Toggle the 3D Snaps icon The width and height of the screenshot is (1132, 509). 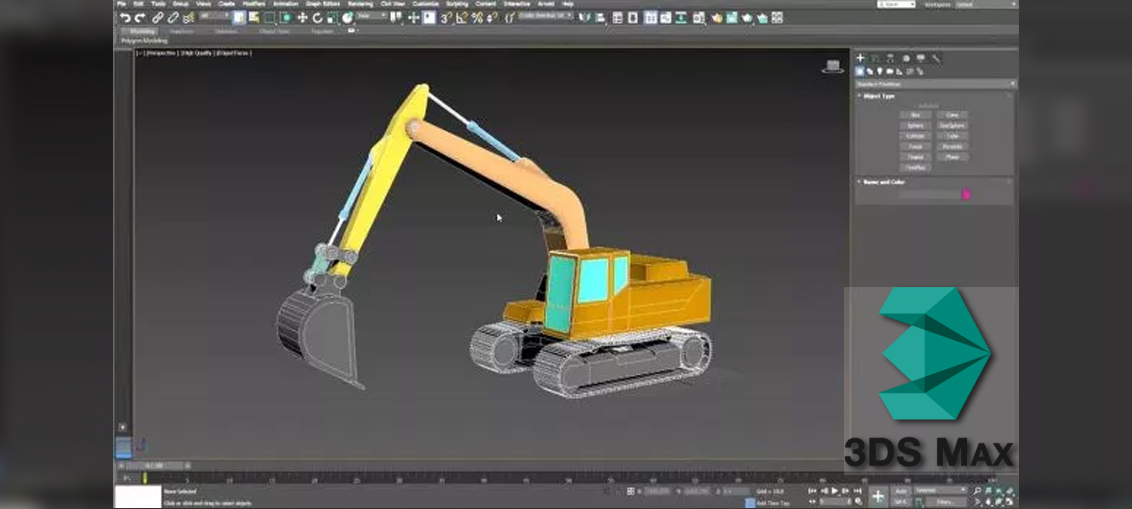(446, 18)
